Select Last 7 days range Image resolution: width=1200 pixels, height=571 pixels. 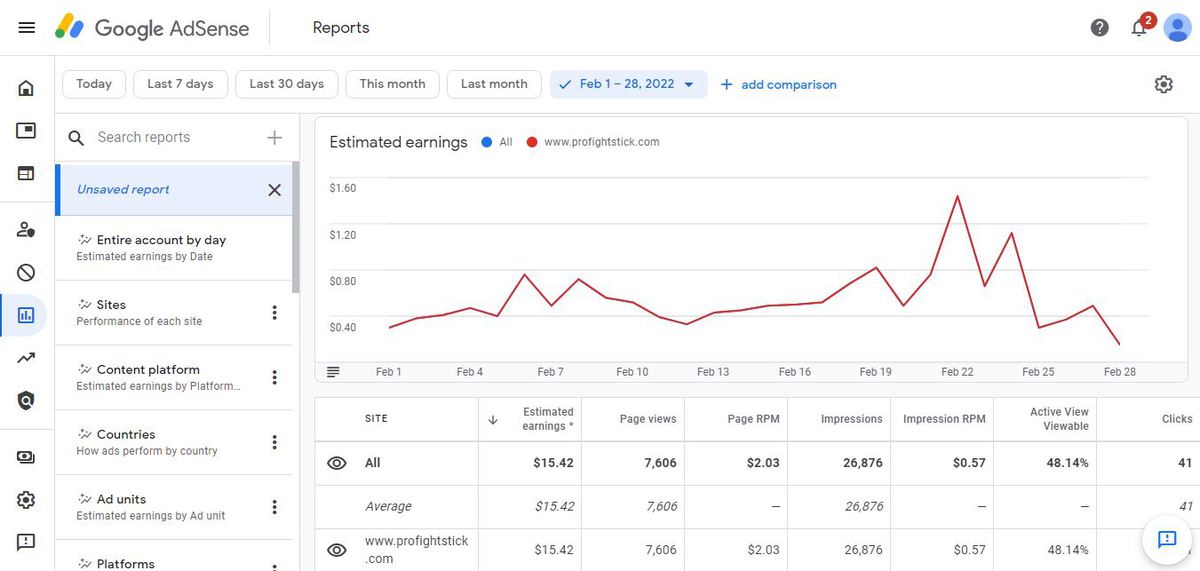tap(180, 84)
